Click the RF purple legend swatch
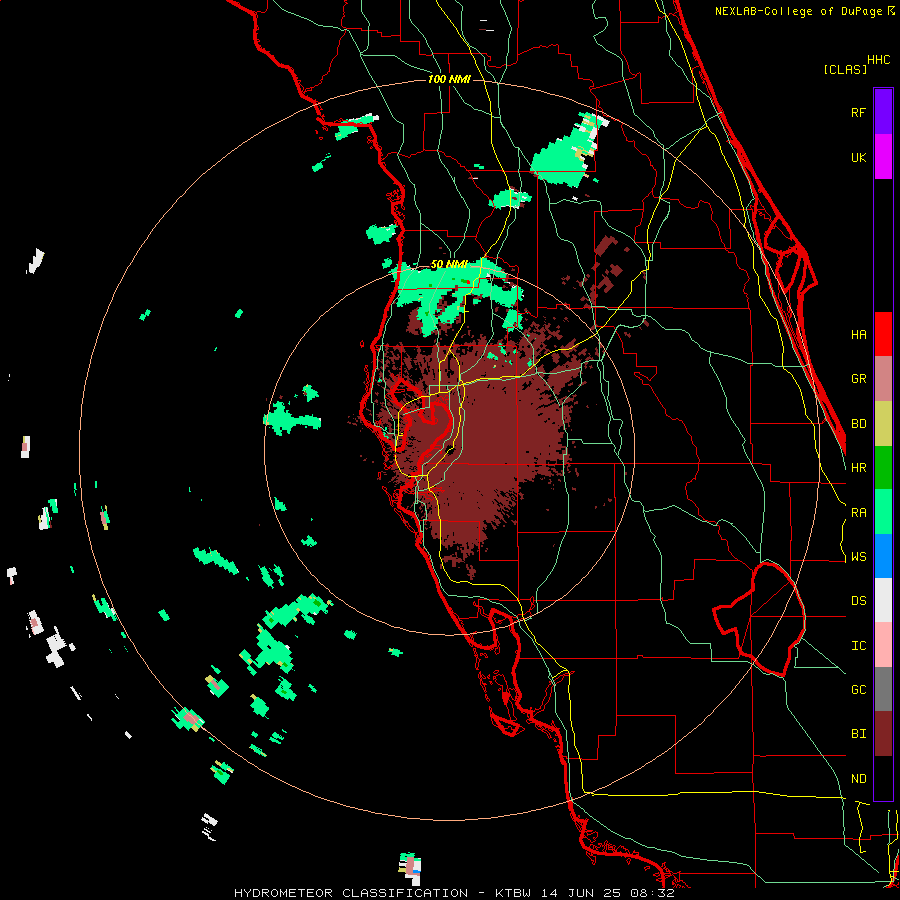900x900 pixels. (x=883, y=112)
